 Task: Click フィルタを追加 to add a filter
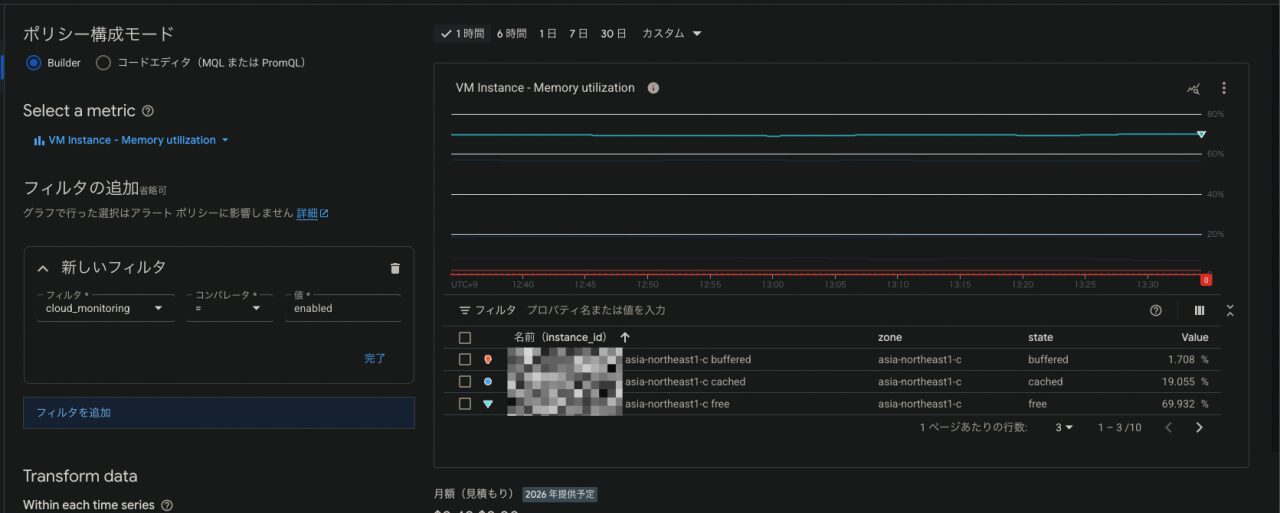(74, 412)
